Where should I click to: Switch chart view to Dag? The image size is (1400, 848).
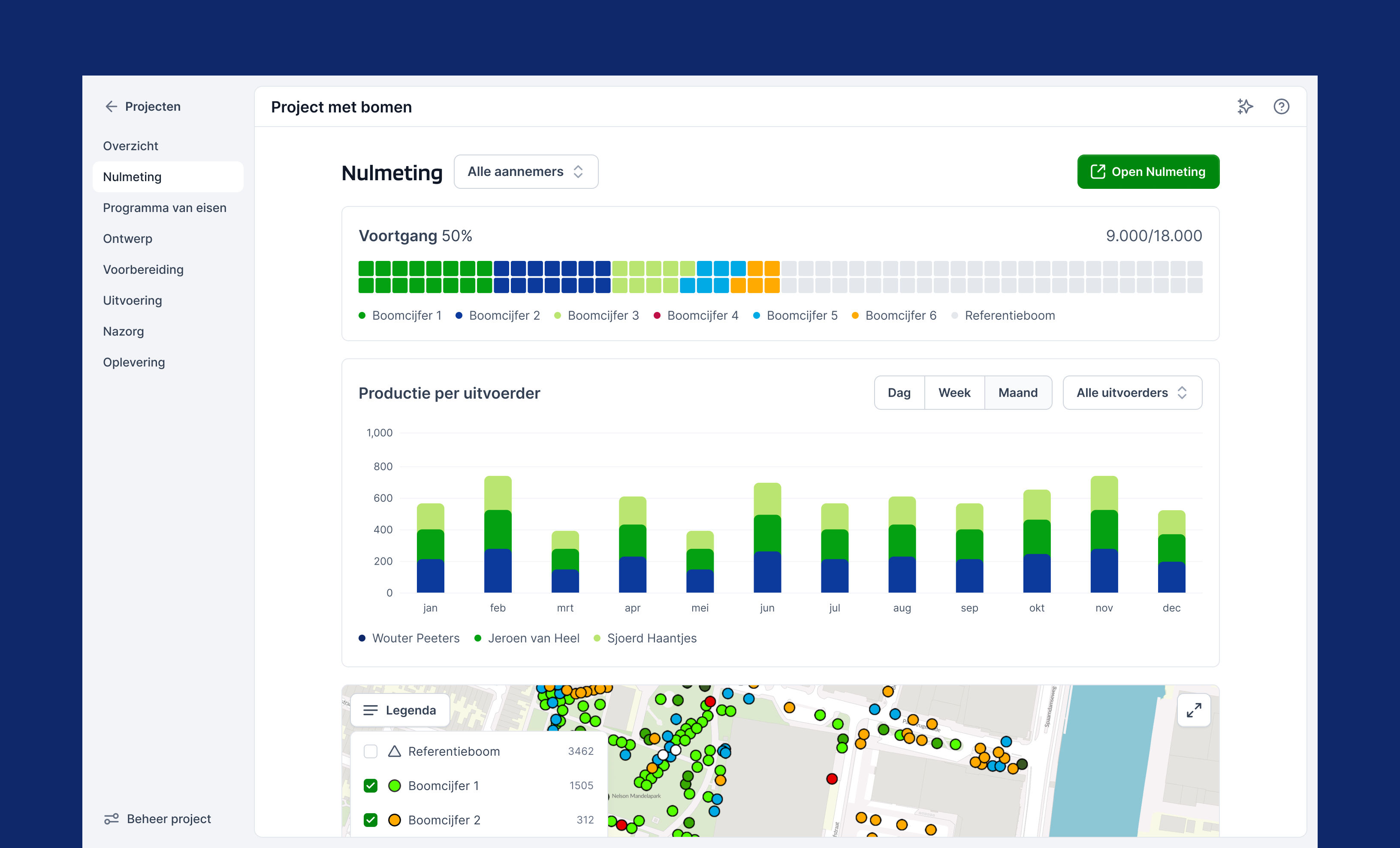[899, 393]
